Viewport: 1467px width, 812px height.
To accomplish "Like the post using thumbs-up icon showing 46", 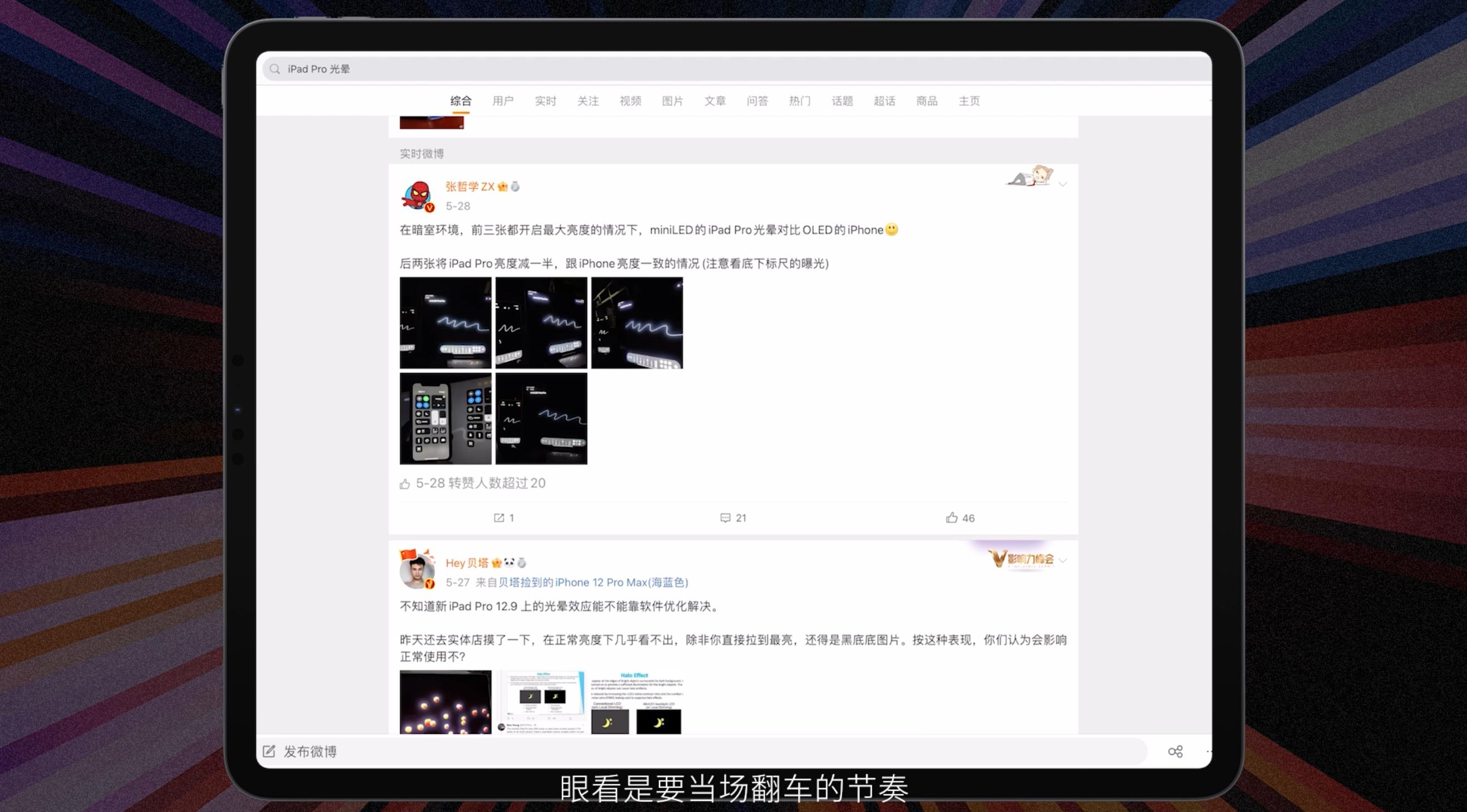I will click(x=952, y=517).
